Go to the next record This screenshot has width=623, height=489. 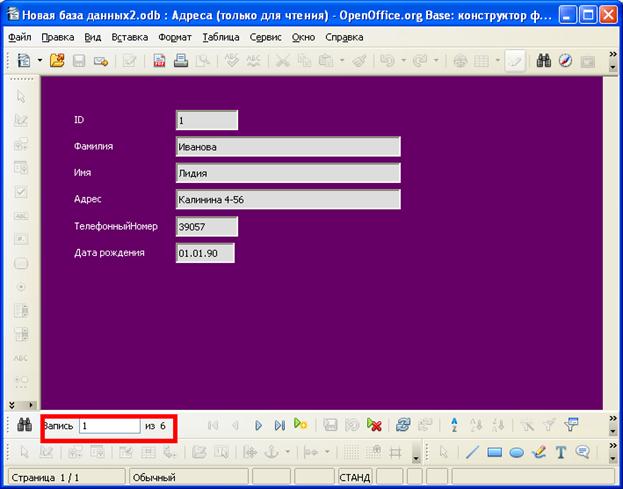tap(258, 425)
